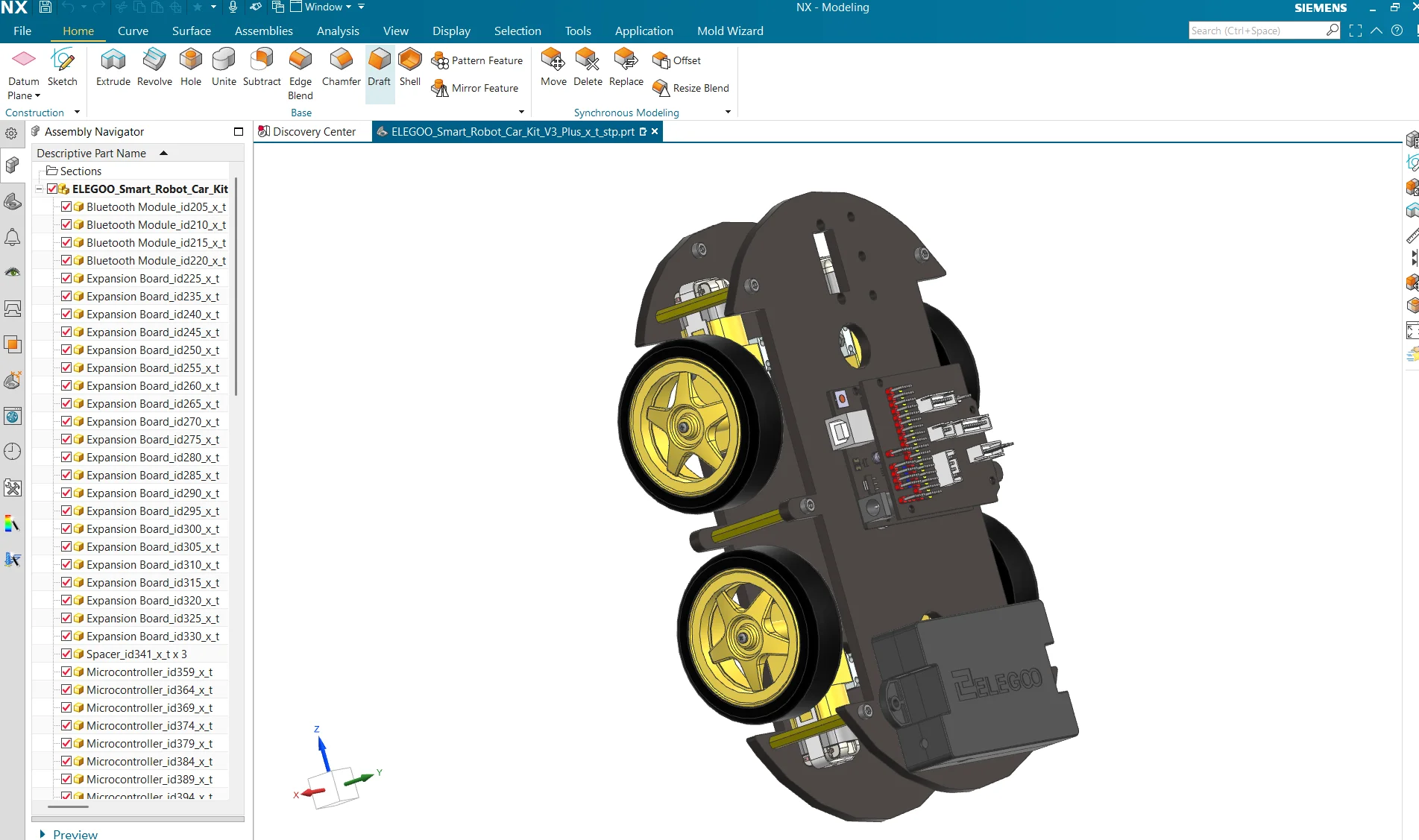Open the Assembly Navigator sidebar icon
1419x840 pixels.
(13, 165)
